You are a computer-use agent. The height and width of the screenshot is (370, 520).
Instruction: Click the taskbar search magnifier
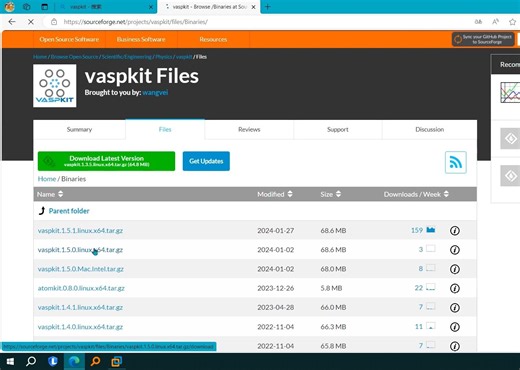[x=31, y=361]
